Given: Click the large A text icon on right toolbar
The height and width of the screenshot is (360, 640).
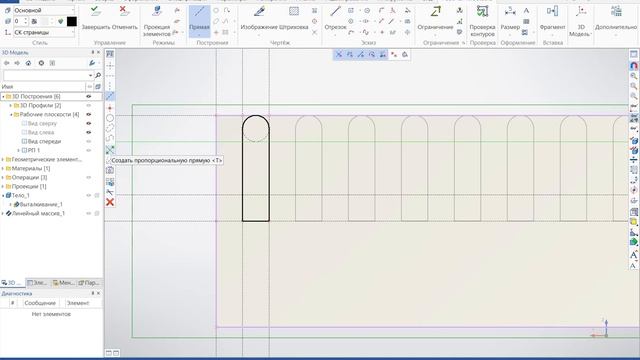Looking at the screenshot, I should point(633,255).
